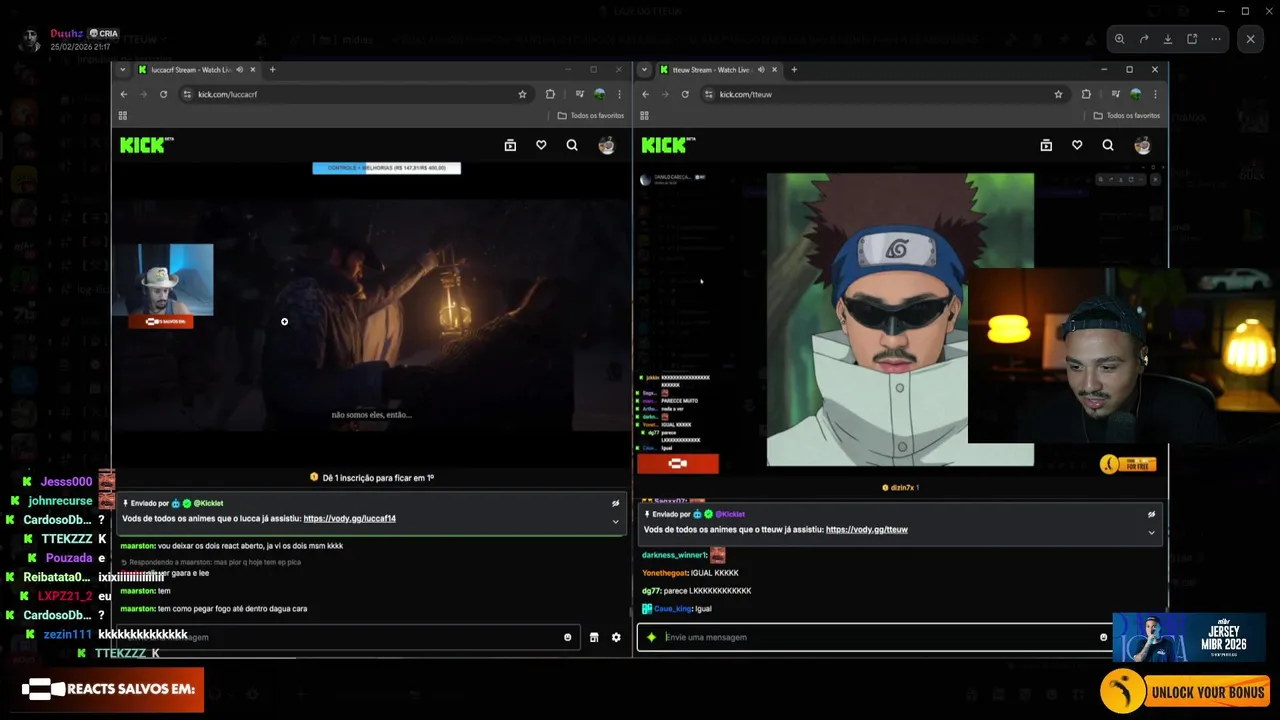Click username 'darkness_winner1' in tteuw chat
This screenshot has height=720, width=1280.
[x=674, y=555]
